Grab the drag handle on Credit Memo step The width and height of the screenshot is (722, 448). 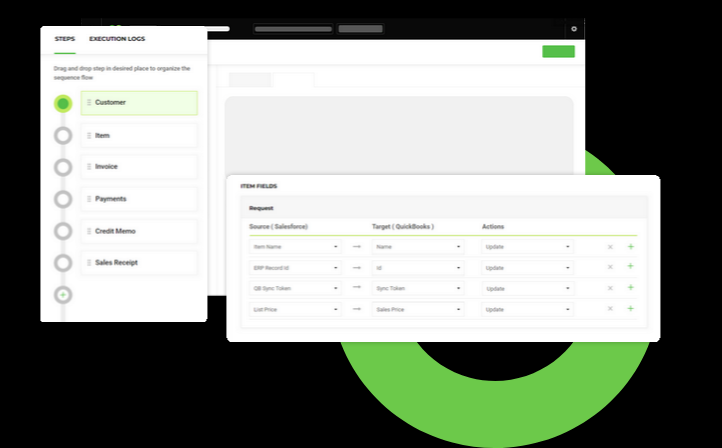[89, 231]
